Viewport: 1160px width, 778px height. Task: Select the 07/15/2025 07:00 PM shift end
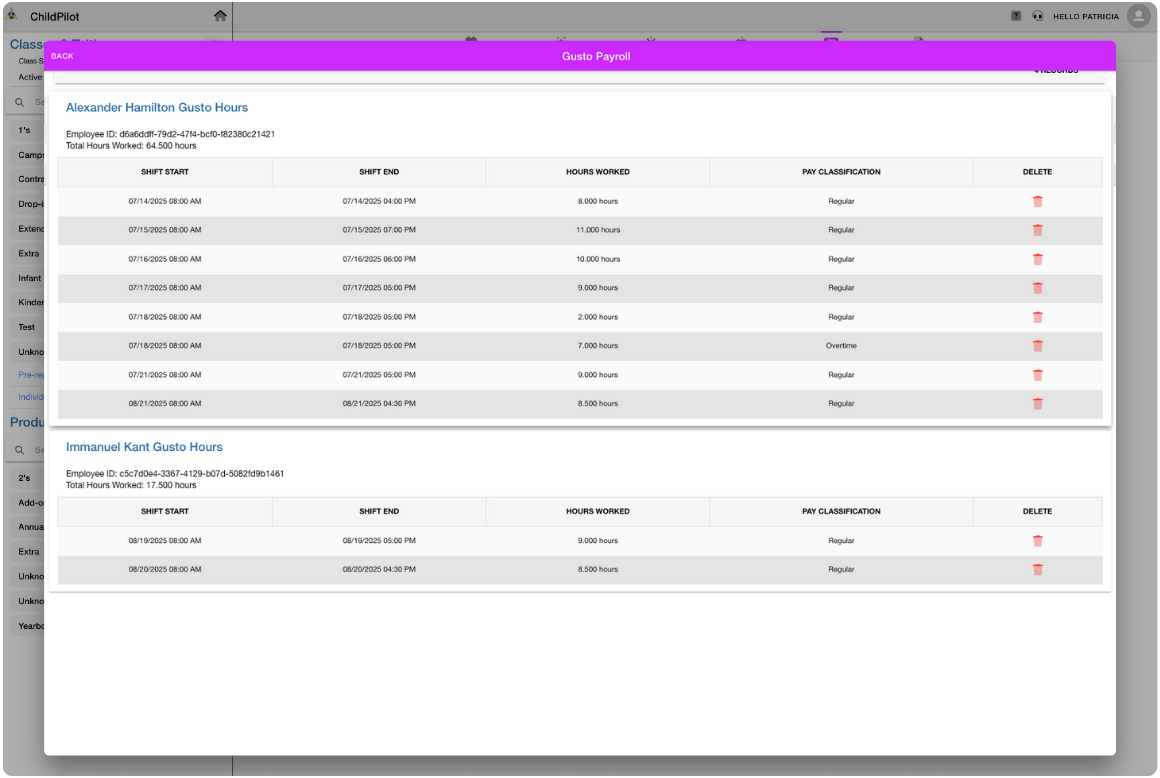379,230
